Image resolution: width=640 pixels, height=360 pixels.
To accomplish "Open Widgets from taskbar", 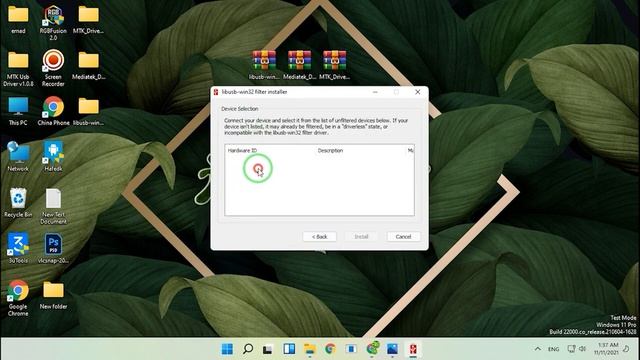I will tap(289, 349).
